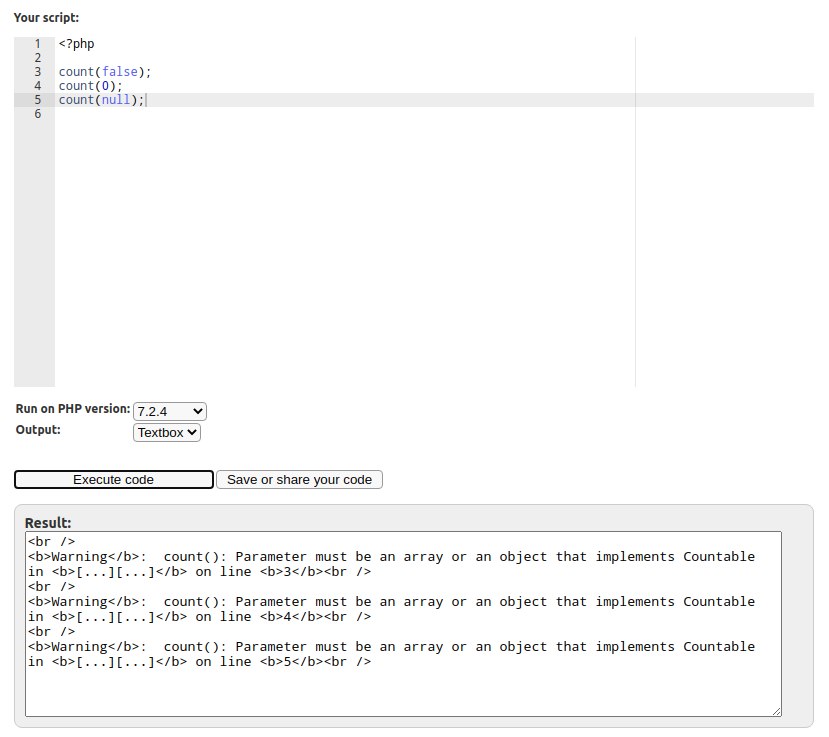The width and height of the screenshot is (829, 737).
Task: Click the 'Output:' label
Action: [x=38, y=430]
